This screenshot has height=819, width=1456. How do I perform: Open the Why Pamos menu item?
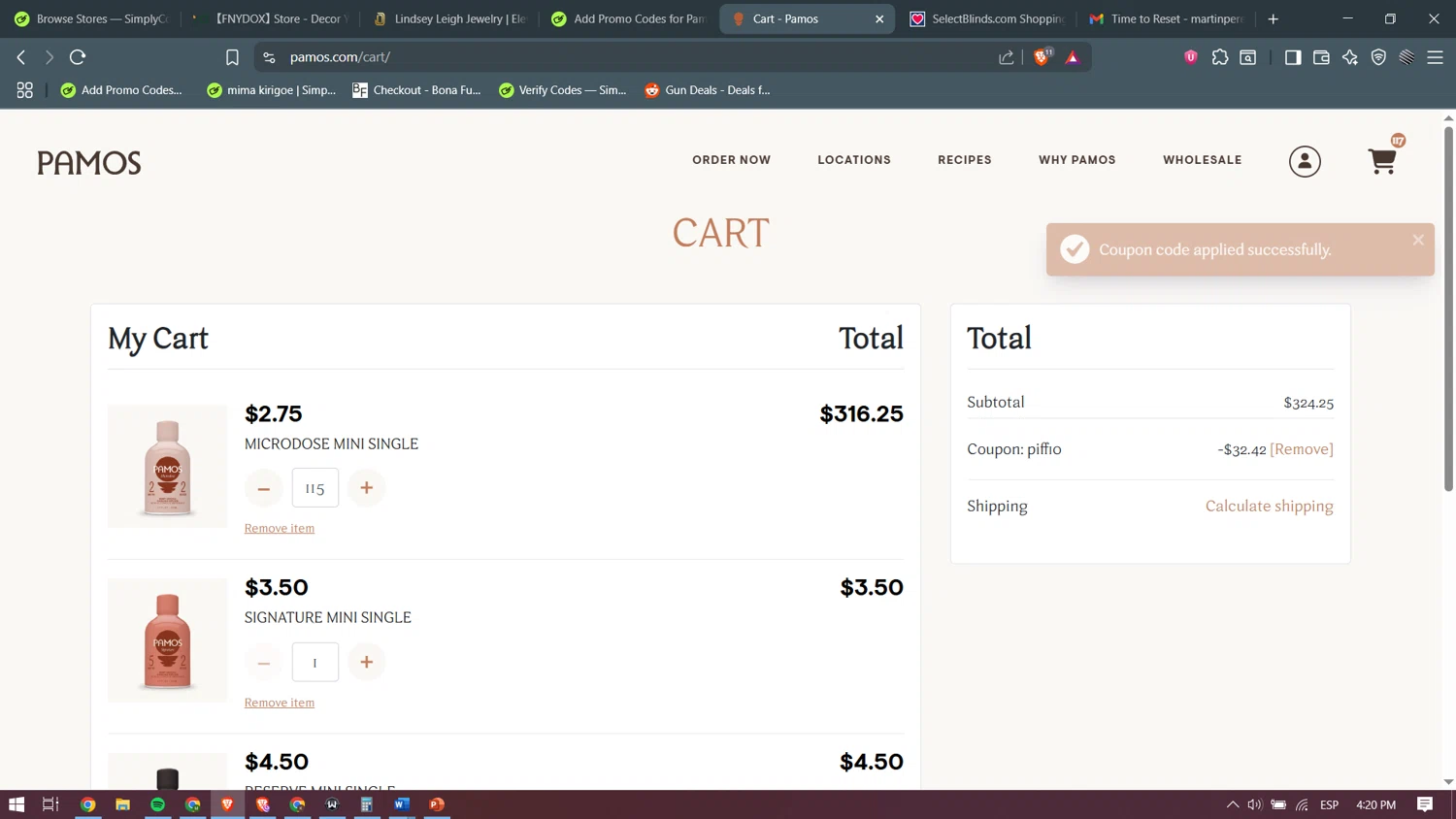(1077, 160)
